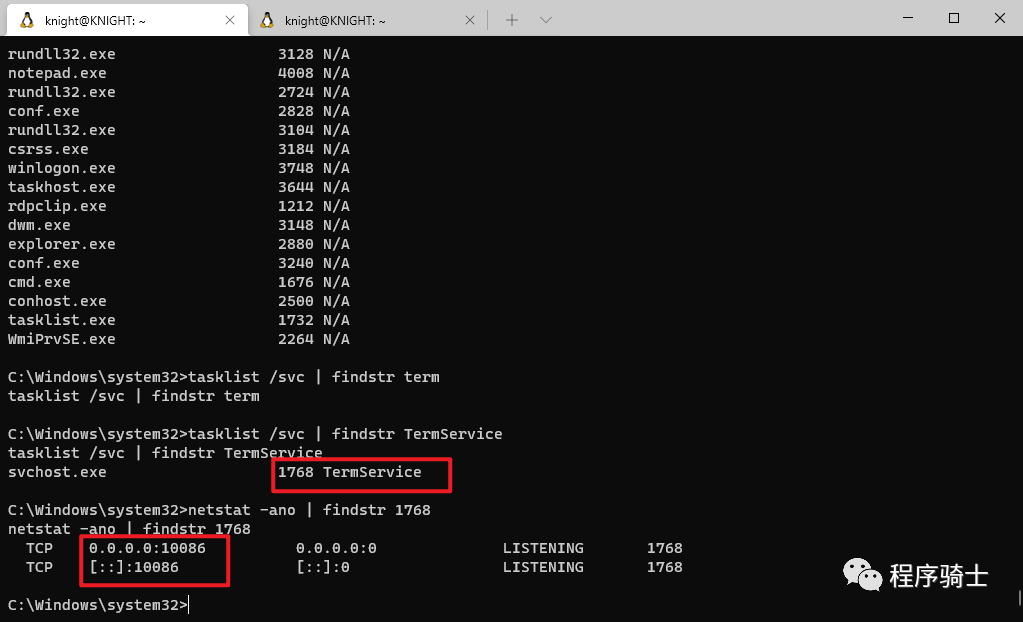Screen dimensions: 1023x622
Task: Open a new tab with the plus button
Action: 512,20
